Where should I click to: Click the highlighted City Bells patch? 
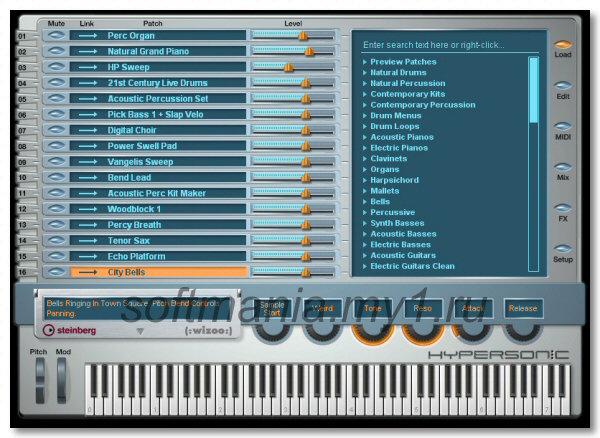[x=158, y=272]
